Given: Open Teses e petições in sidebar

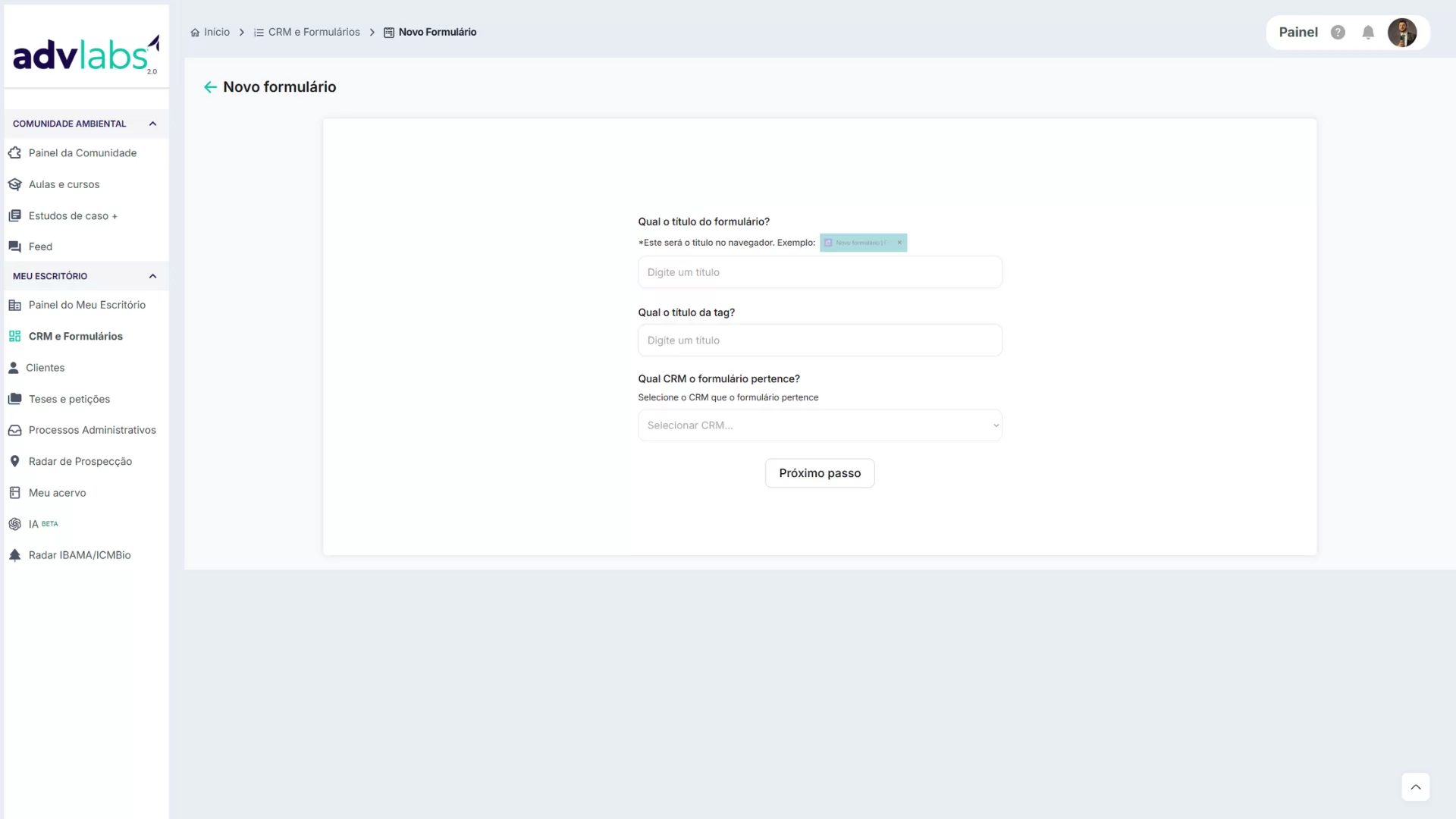Looking at the screenshot, I should point(69,399).
